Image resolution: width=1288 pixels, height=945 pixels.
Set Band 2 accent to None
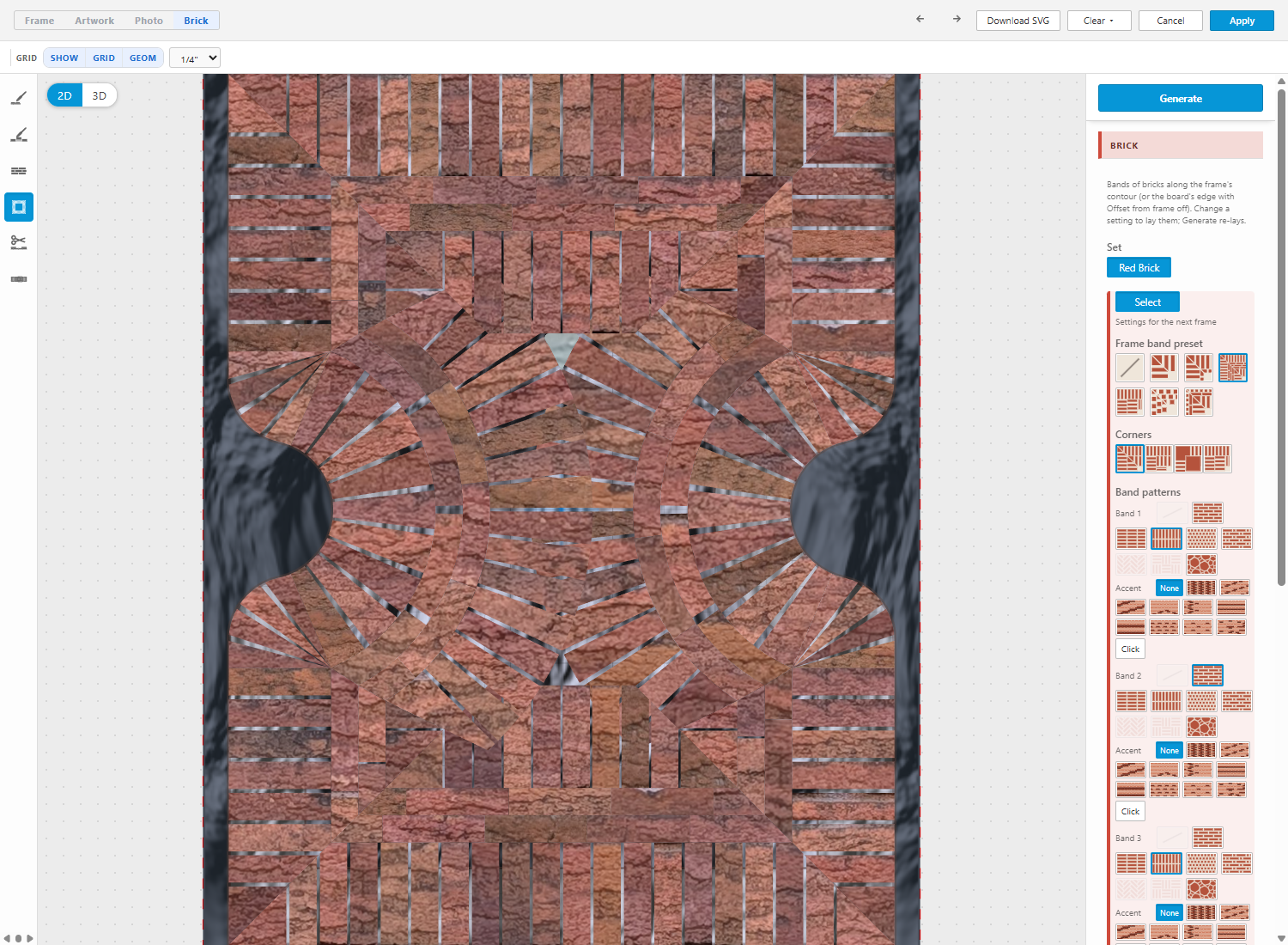click(1170, 751)
